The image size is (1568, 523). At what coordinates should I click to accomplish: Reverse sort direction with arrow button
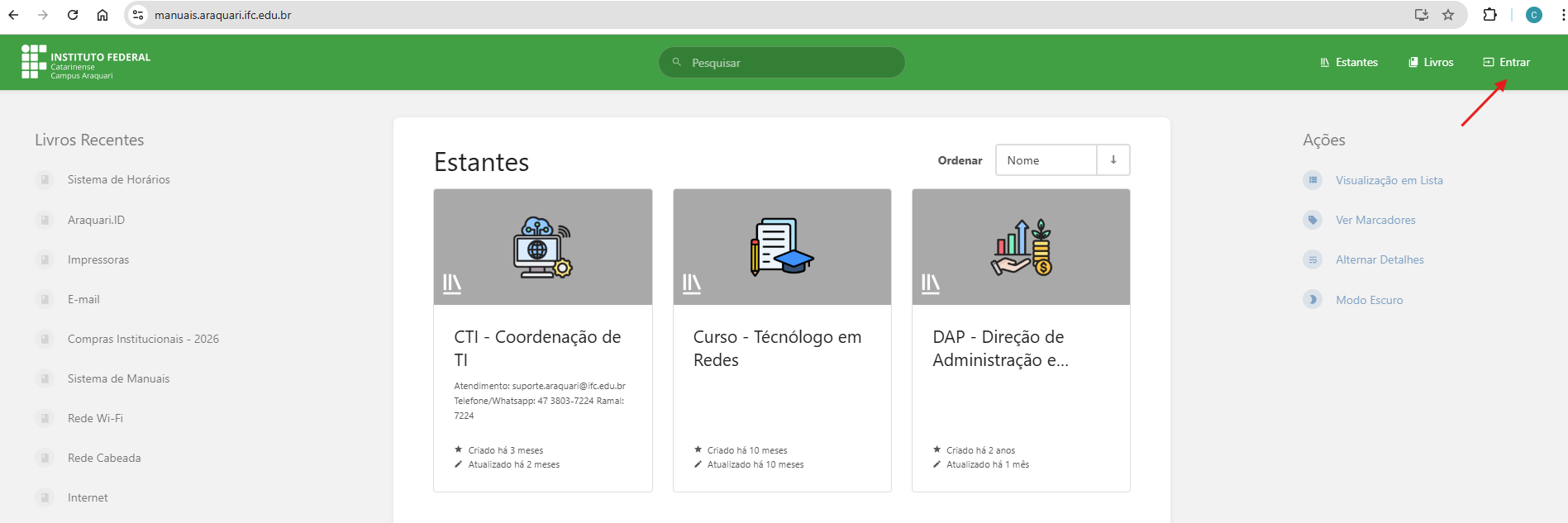pos(1113,160)
